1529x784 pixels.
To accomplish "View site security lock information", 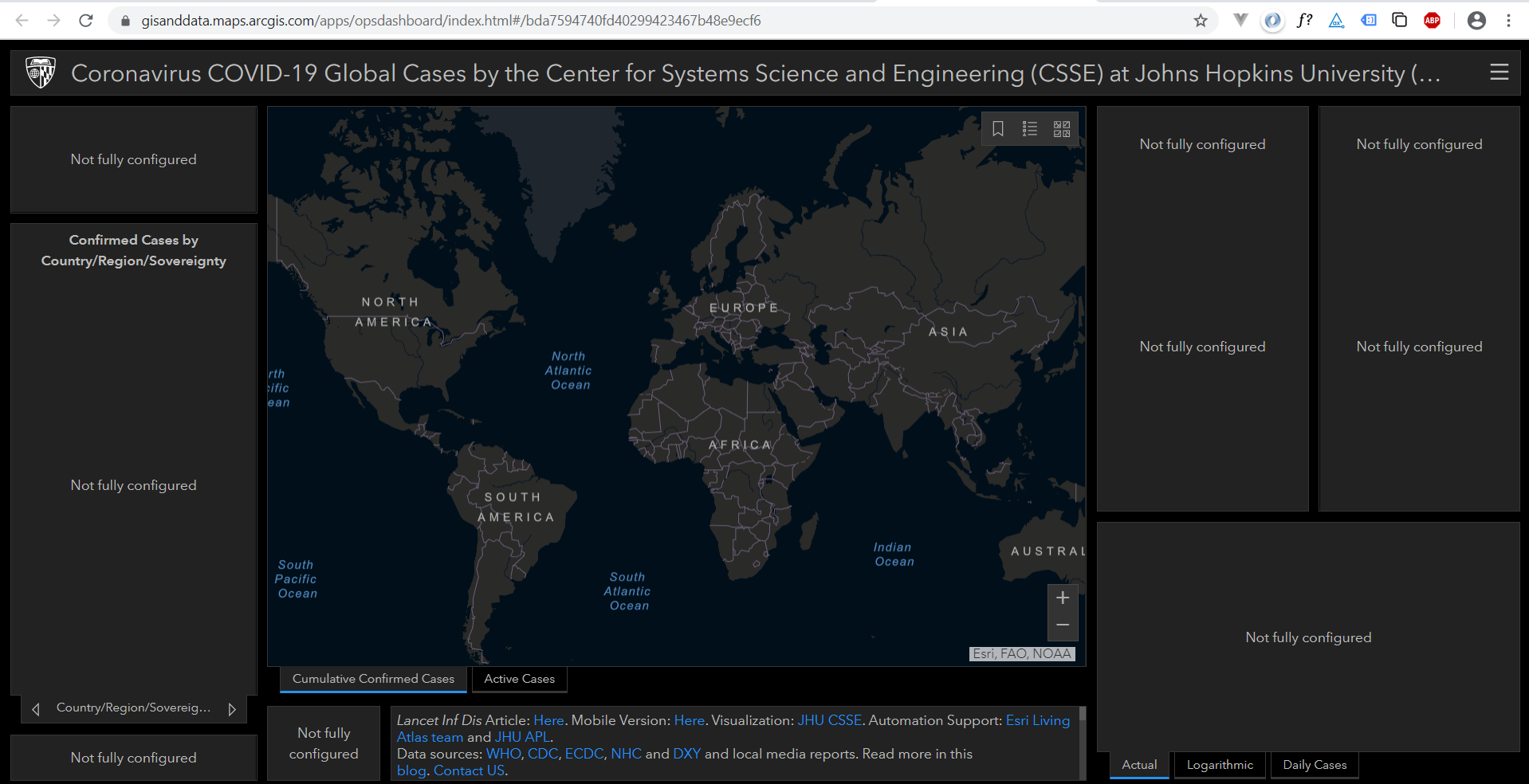I will (x=125, y=21).
